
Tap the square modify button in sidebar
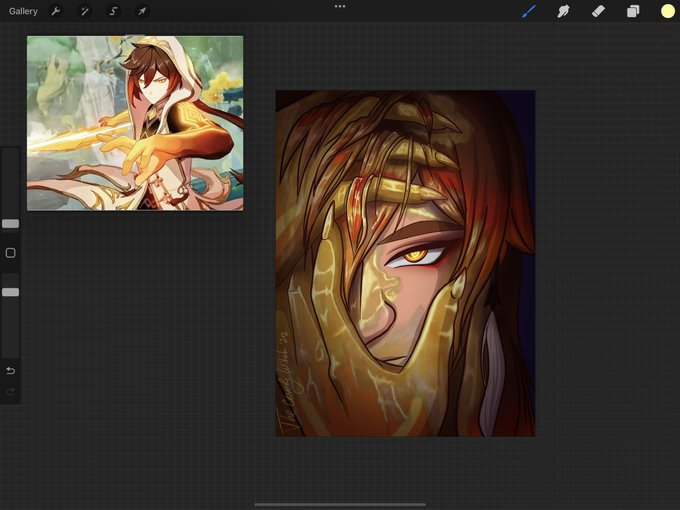tap(10, 253)
